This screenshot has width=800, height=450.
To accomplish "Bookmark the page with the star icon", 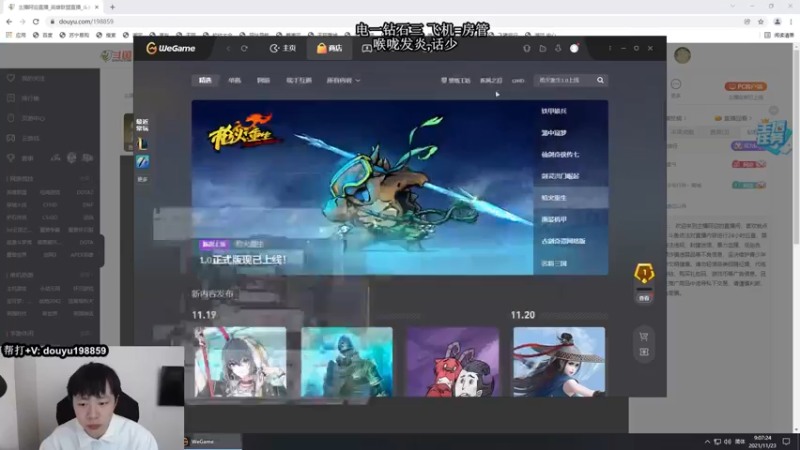I will coord(761,21).
